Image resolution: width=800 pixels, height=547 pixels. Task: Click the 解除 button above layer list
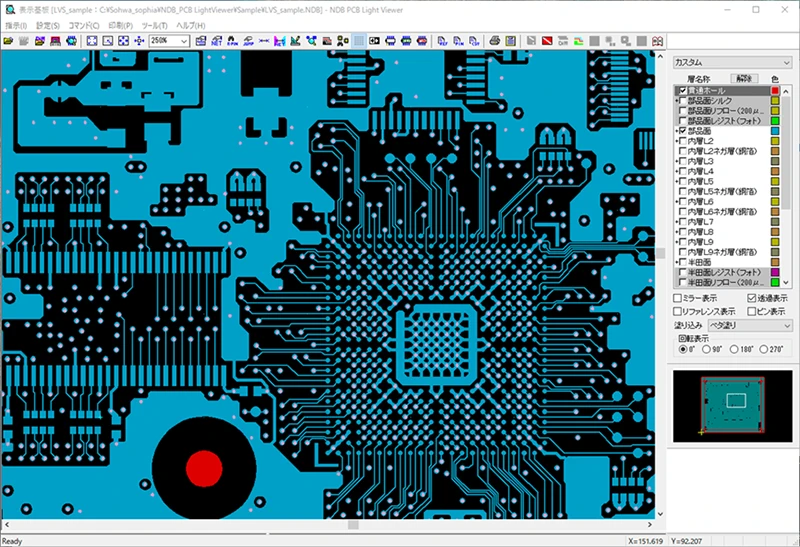744,78
